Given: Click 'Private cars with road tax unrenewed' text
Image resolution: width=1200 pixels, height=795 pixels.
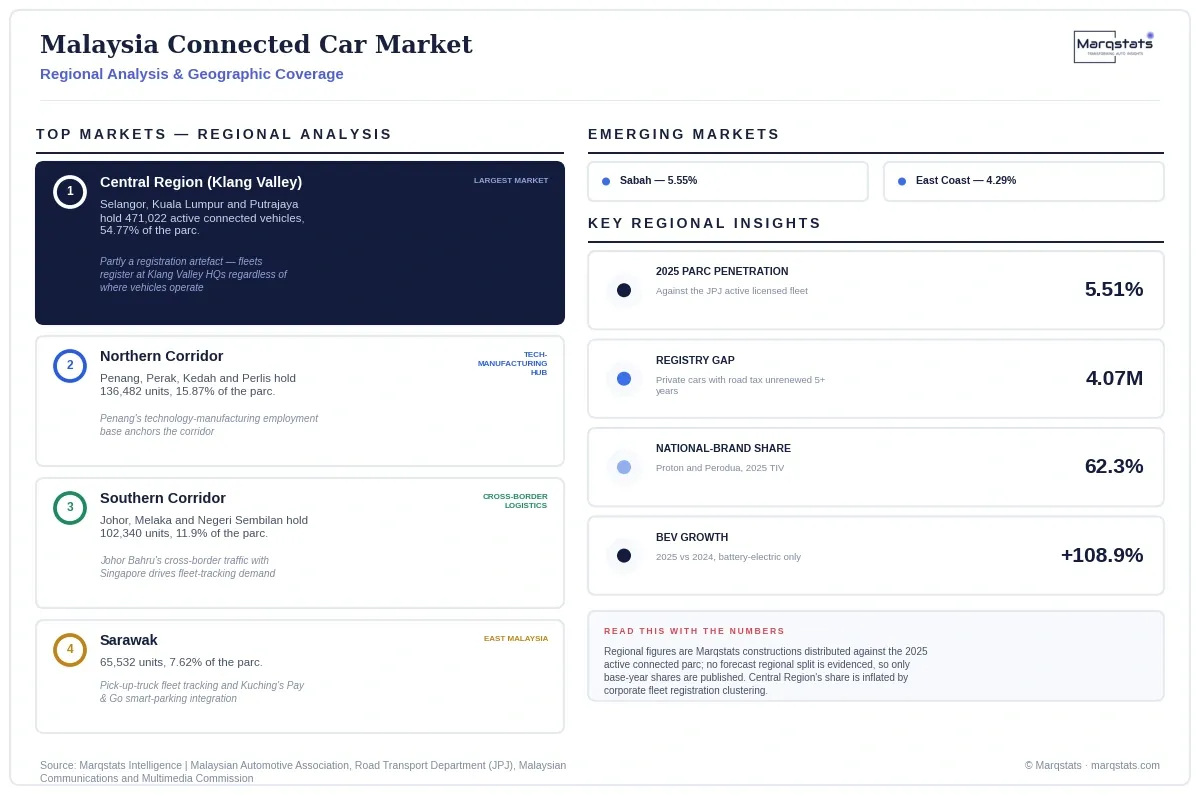Looking at the screenshot, I should pyautogui.click(x=740, y=385).
